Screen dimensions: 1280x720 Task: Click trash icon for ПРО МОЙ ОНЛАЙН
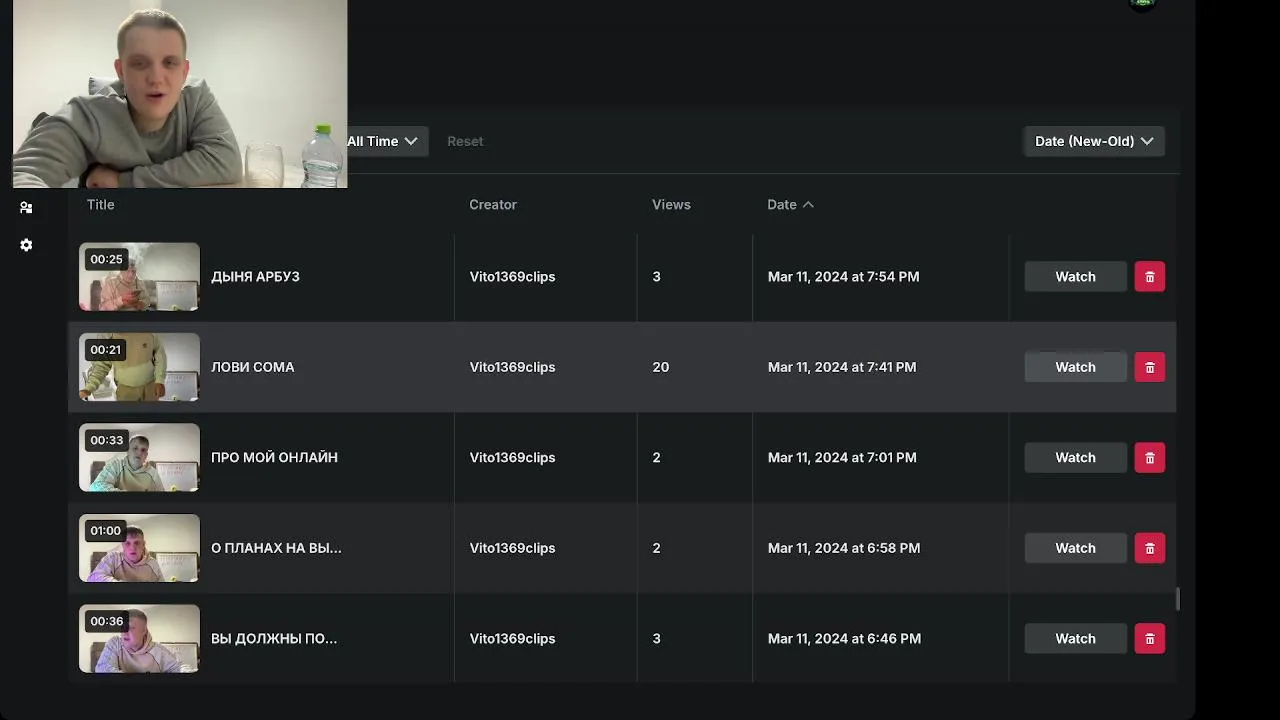(x=1149, y=458)
